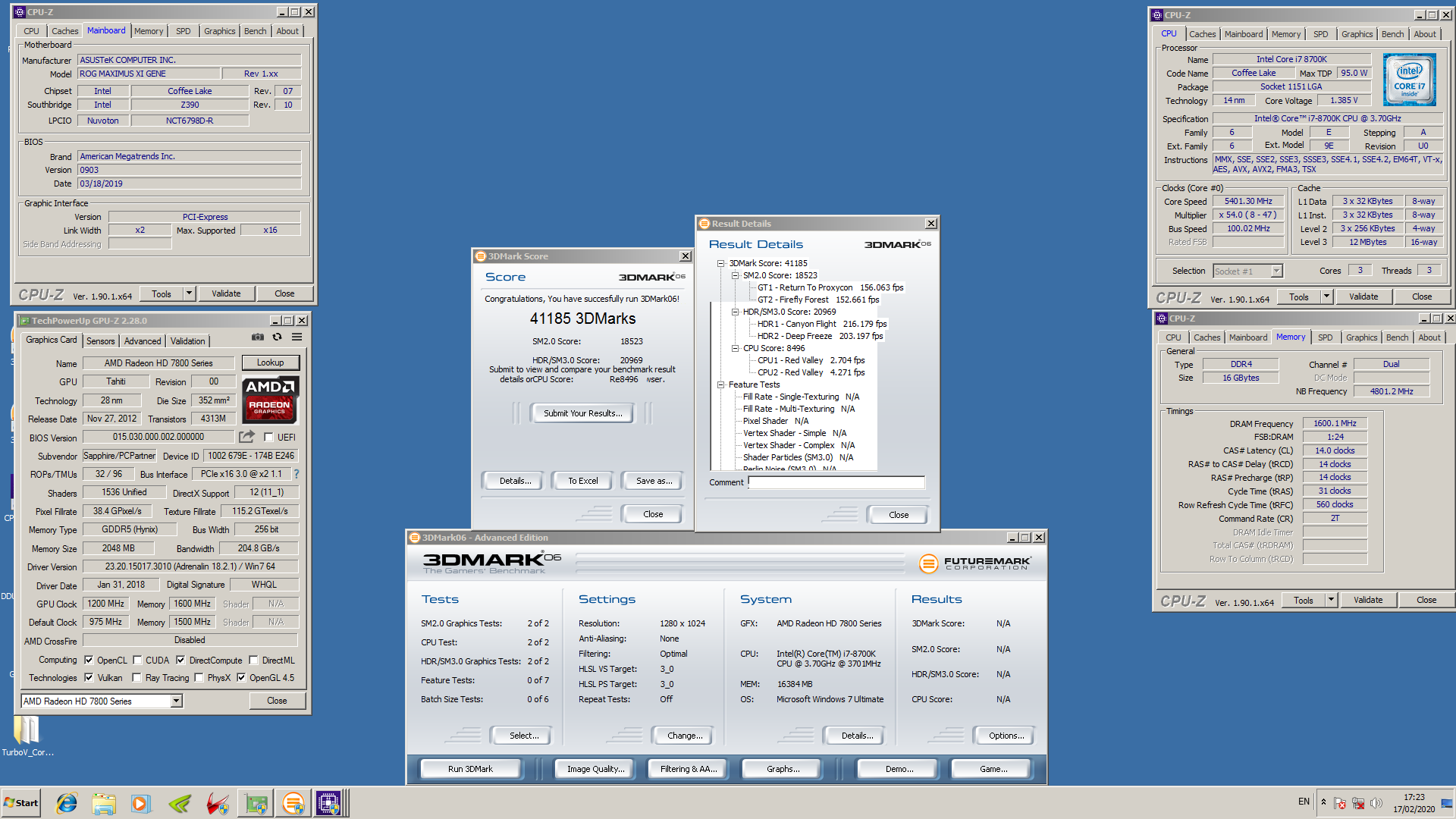Show hidden system tray icons
The width and height of the screenshot is (1456, 819).
point(1323,802)
